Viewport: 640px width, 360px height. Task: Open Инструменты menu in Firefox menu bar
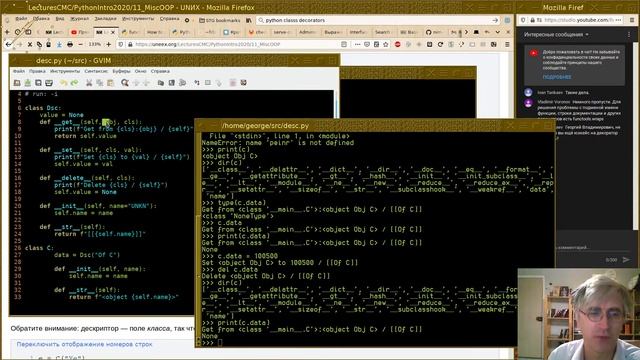click(x=138, y=19)
